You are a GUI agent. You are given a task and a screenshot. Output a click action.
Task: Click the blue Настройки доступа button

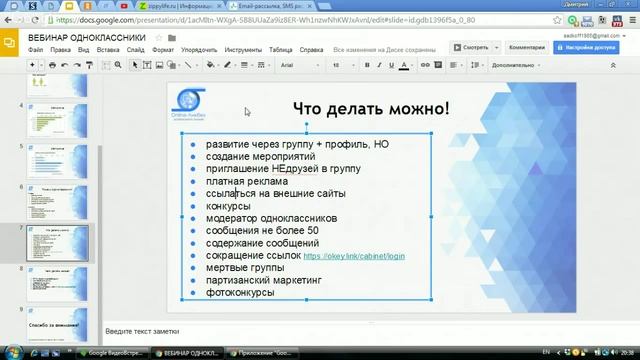pyautogui.click(x=586, y=48)
